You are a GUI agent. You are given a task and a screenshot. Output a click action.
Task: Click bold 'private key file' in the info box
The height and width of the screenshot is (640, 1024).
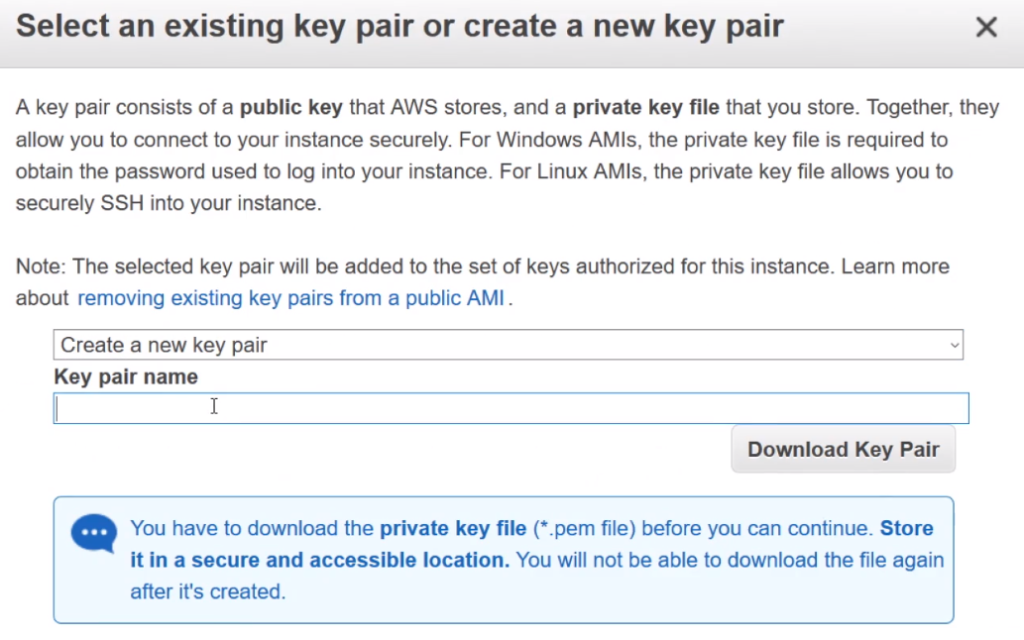[452, 528]
